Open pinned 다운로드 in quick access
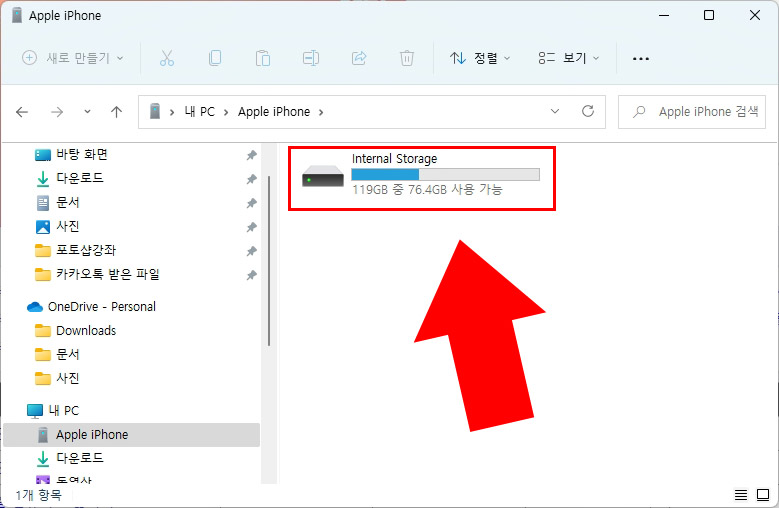779x508 pixels. [x=70, y=178]
